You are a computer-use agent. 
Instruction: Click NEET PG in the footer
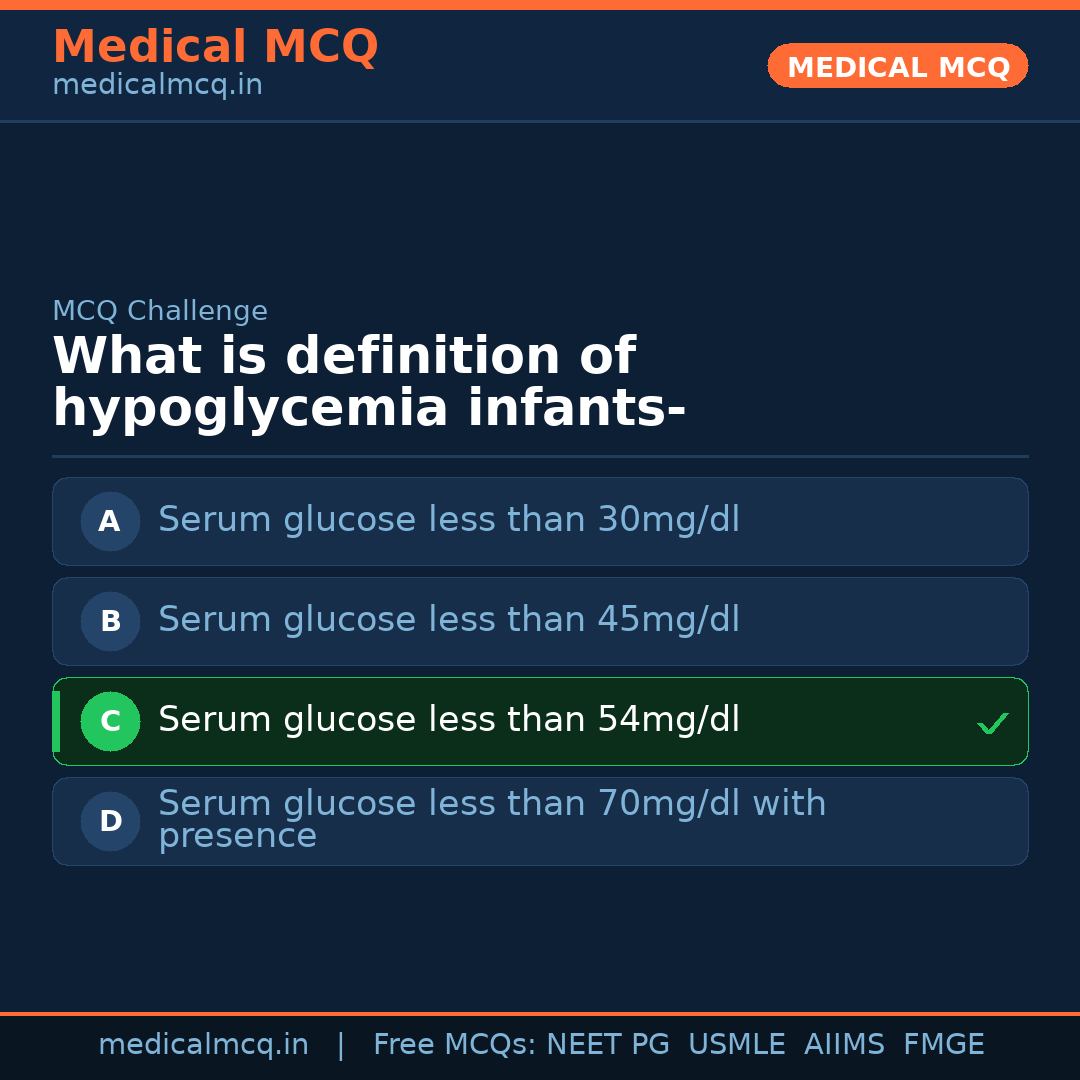608,1045
